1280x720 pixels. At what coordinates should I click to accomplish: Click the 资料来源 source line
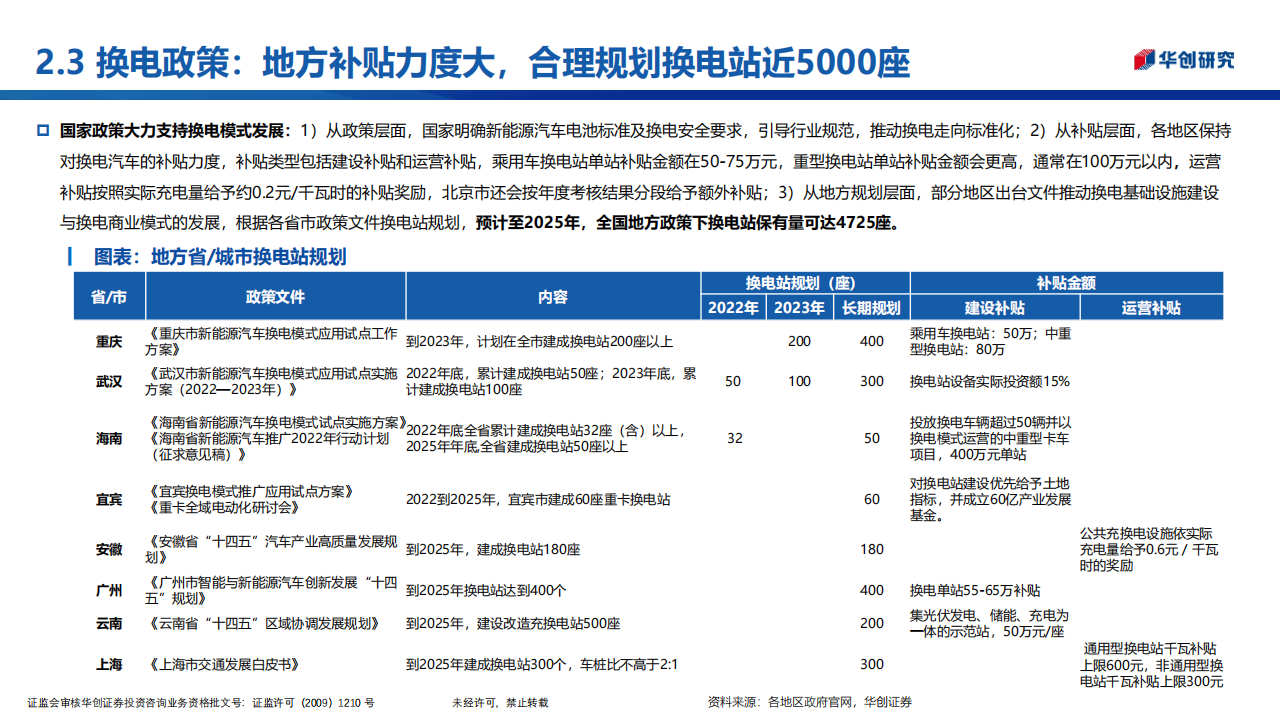point(809,702)
